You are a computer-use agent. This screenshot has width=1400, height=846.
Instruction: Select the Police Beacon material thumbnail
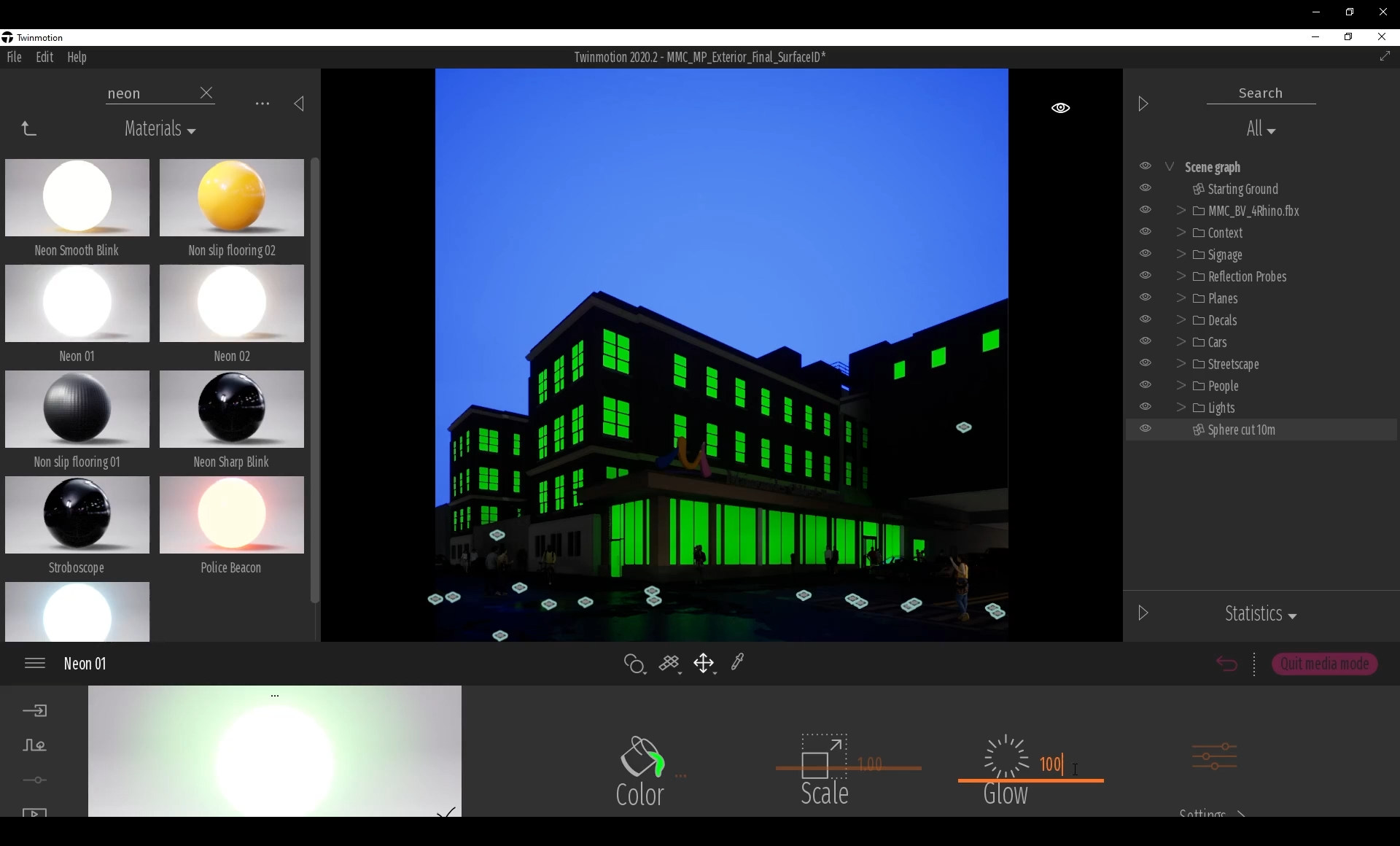click(x=231, y=516)
